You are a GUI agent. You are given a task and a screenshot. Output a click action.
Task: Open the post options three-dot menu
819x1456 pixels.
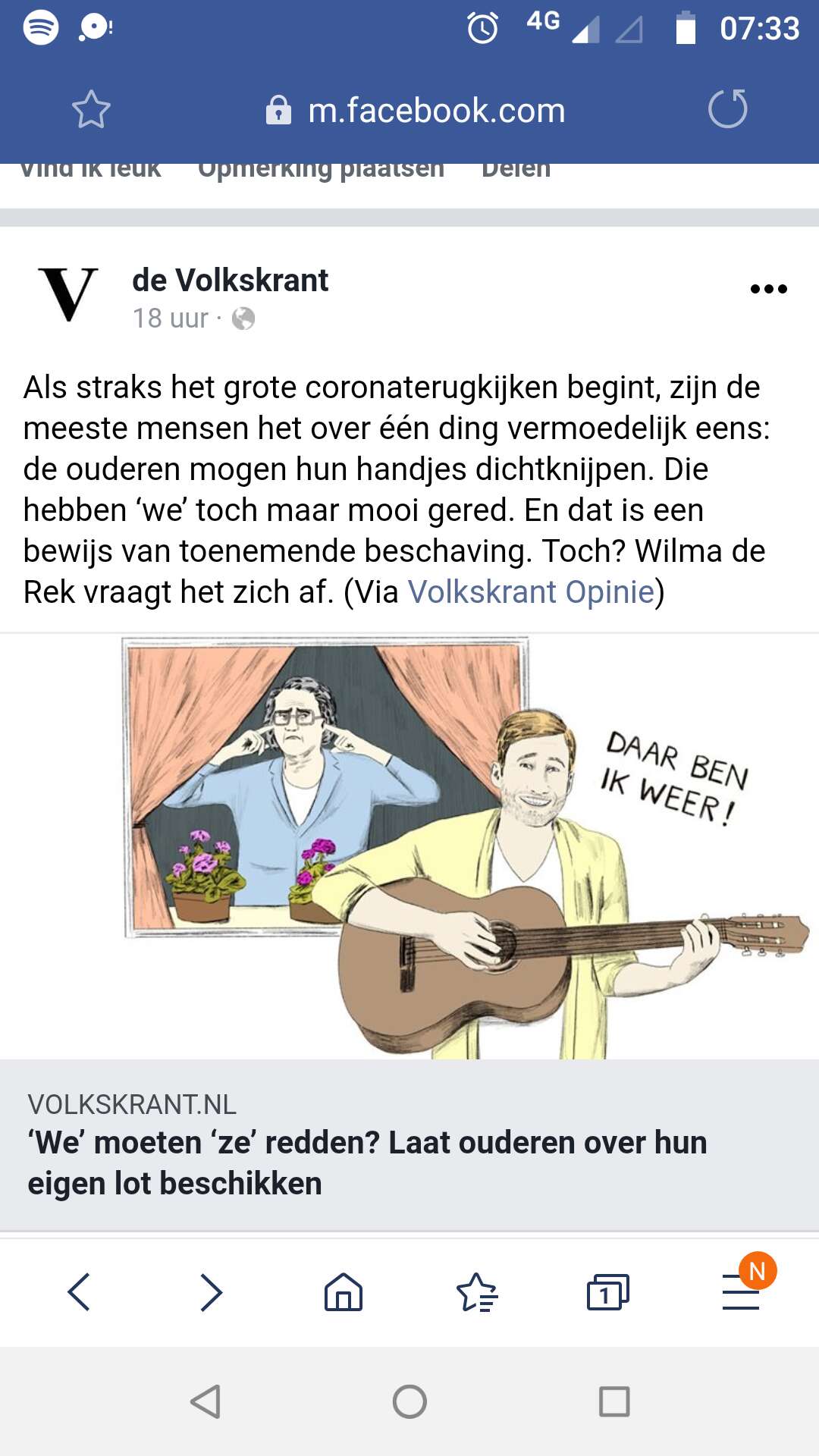(x=768, y=289)
